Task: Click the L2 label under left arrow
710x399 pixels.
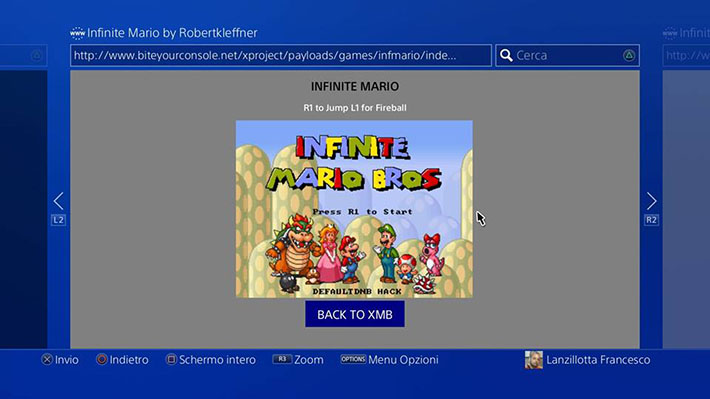Action: [x=58, y=220]
